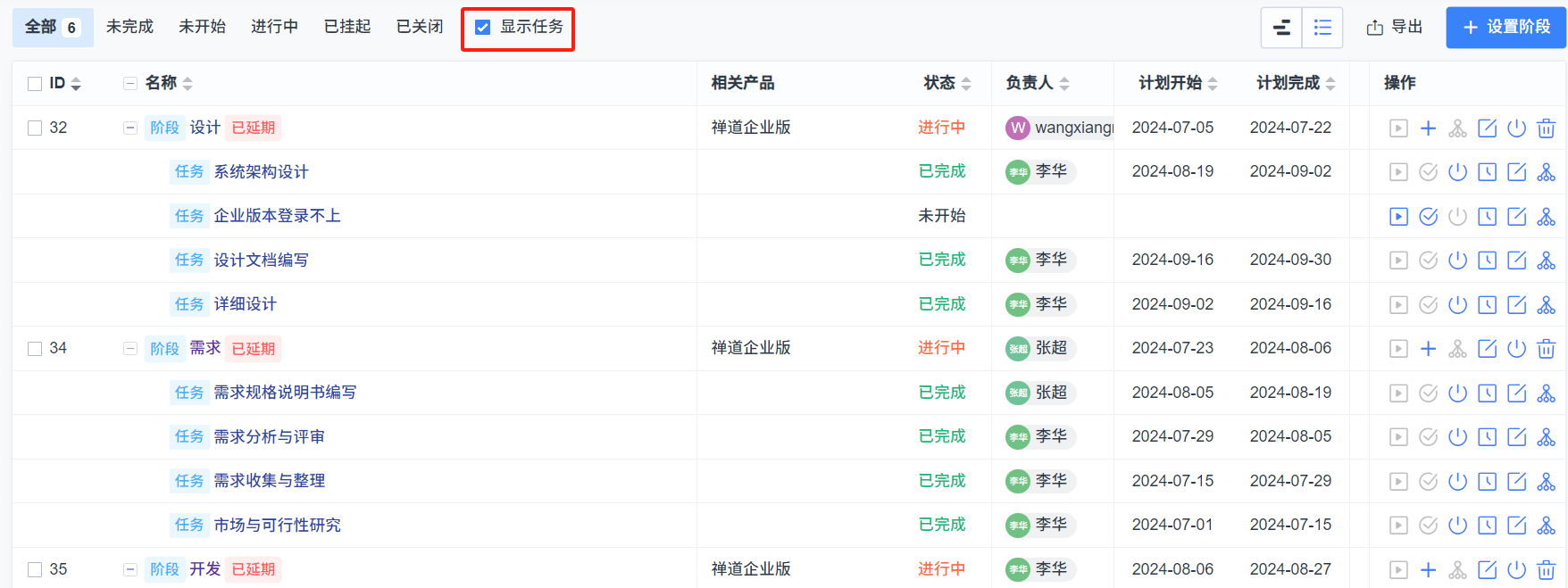The height and width of the screenshot is (588, 1568).
Task: Edit stage 设计 with the pencil icon
Action: pyautogui.click(x=1488, y=128)
